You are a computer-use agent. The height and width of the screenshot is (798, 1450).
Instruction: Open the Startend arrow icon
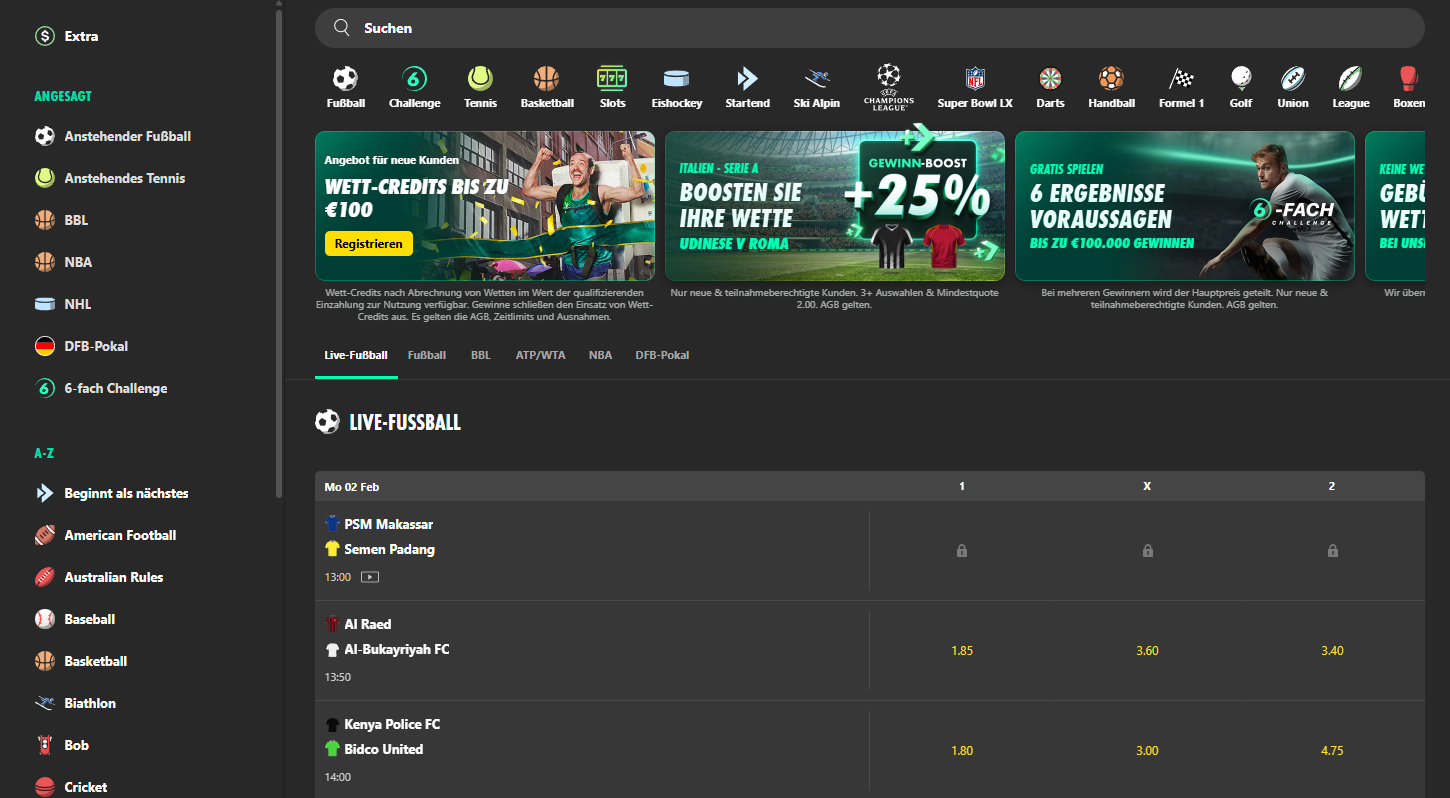[x=747, y=78]
